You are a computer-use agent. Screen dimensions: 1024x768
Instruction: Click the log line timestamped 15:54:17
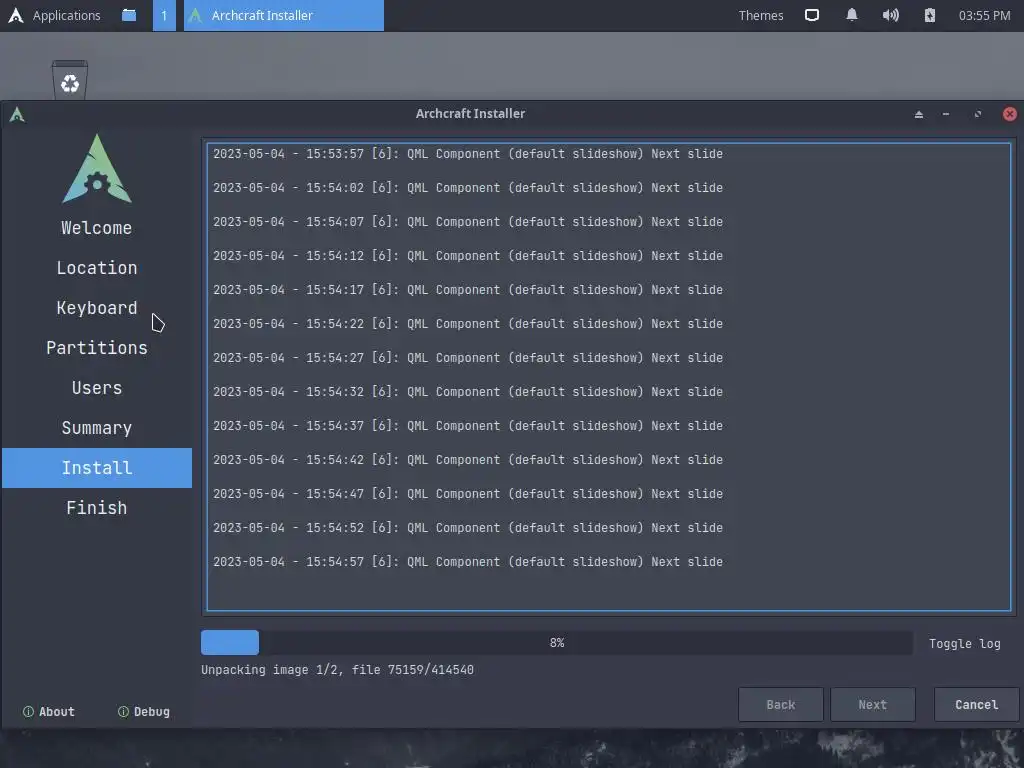(x=468, y=290)
